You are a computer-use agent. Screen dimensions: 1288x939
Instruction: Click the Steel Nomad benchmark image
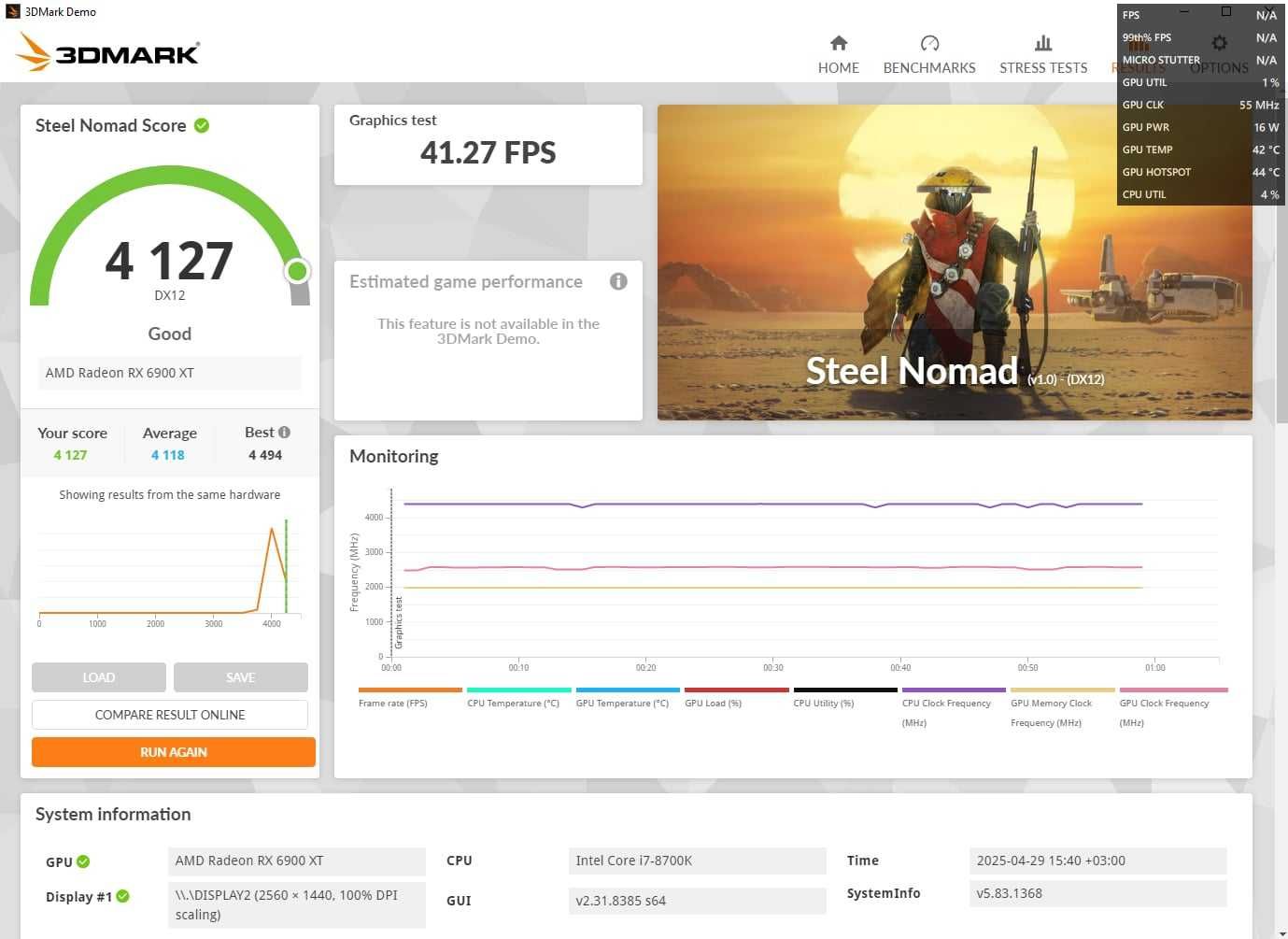[955, 263]
